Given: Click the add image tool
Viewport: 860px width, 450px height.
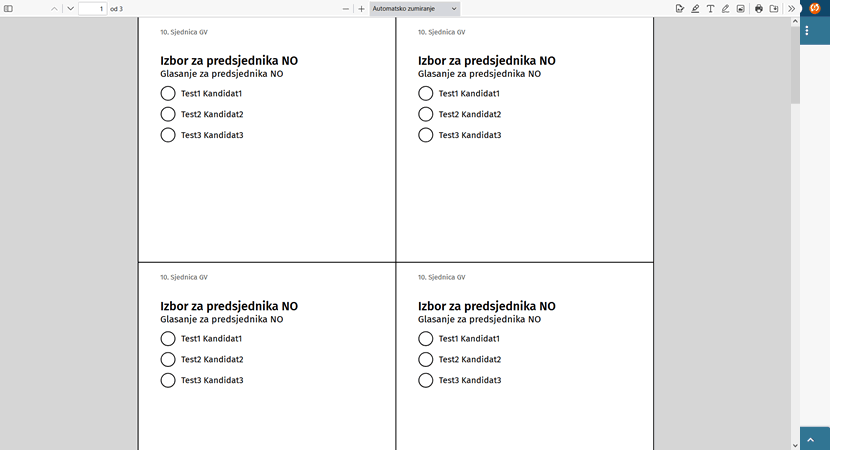Looking at the screenshot, I should click(x=740, y=8).
